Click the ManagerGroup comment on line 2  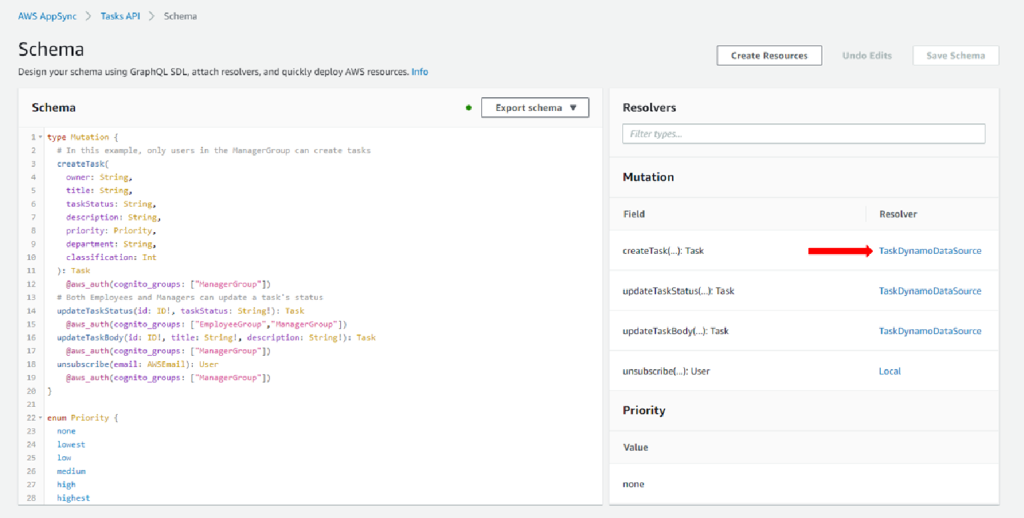tap(214, 150)
